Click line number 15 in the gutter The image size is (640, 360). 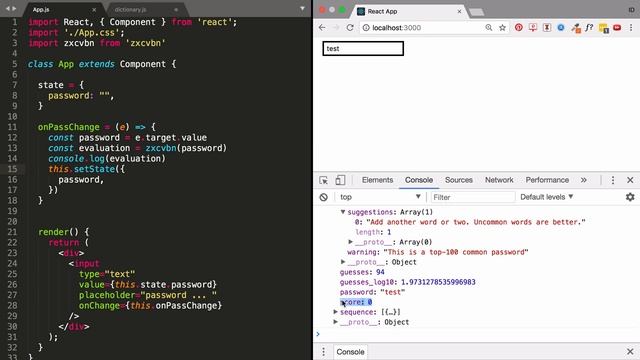pos(12,169)
